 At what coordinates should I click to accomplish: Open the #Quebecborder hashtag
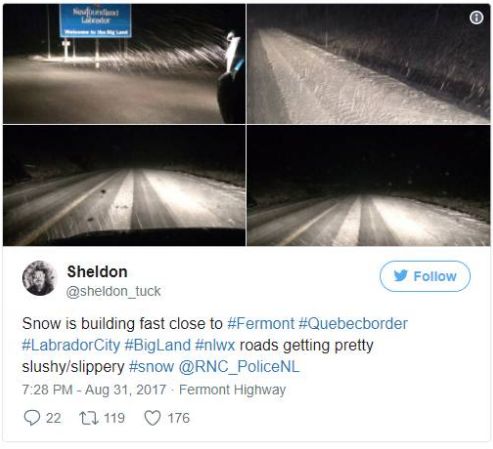pos(353,324)
